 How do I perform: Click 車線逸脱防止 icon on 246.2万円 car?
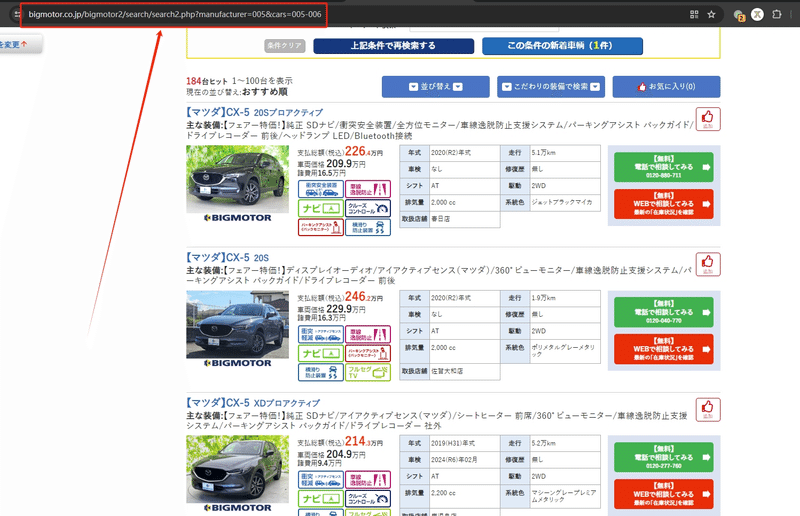click(368, 334)
